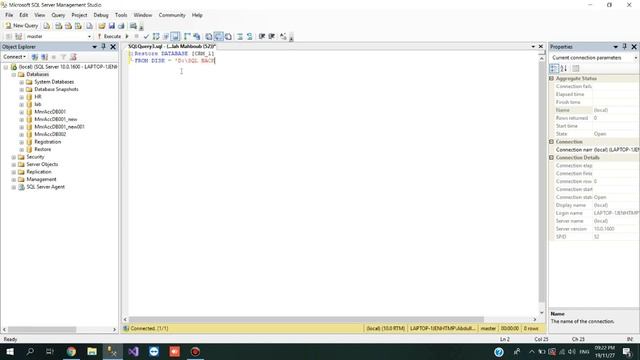Expand the SQL Server Agent node
This screenshot has height=360, width=640.
(14, 187)
